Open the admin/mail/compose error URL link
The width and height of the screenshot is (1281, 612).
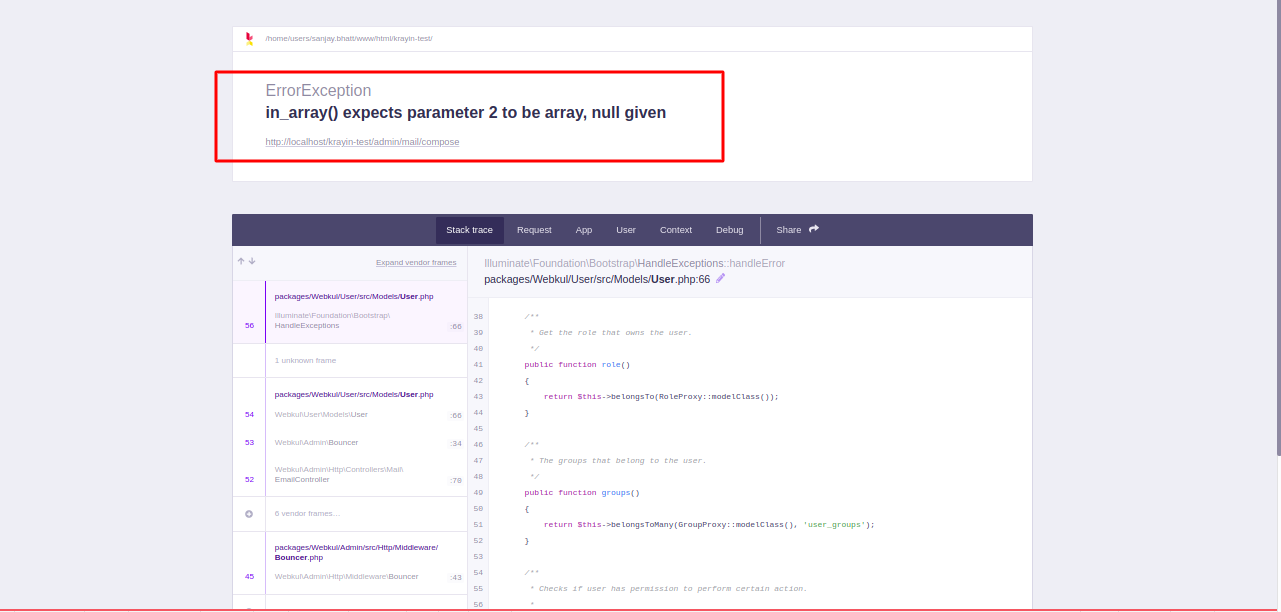(x=361, y=141)
